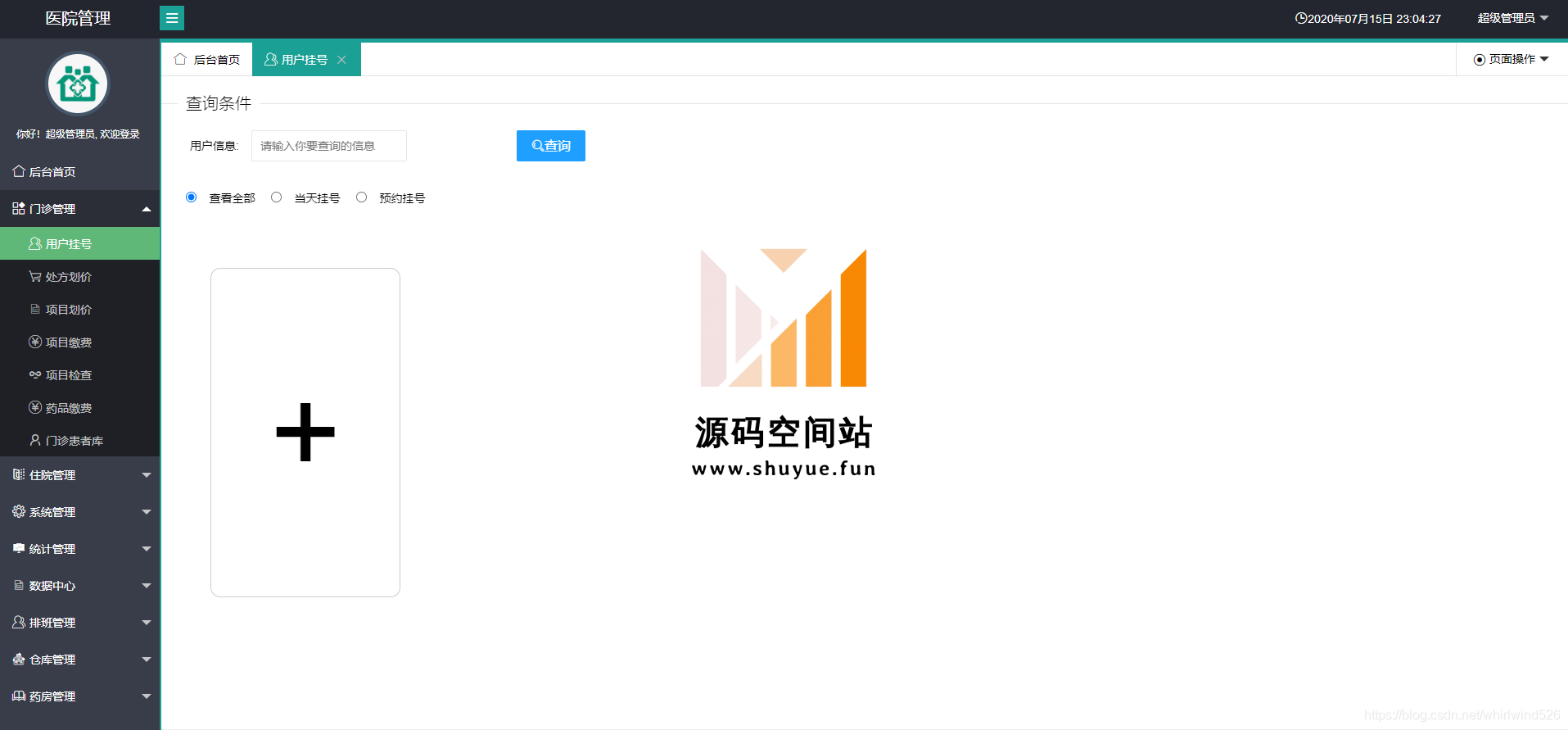Click the clock icon beside the date
This screenshot has height=730, width=1568.
tap(1300, 18)
